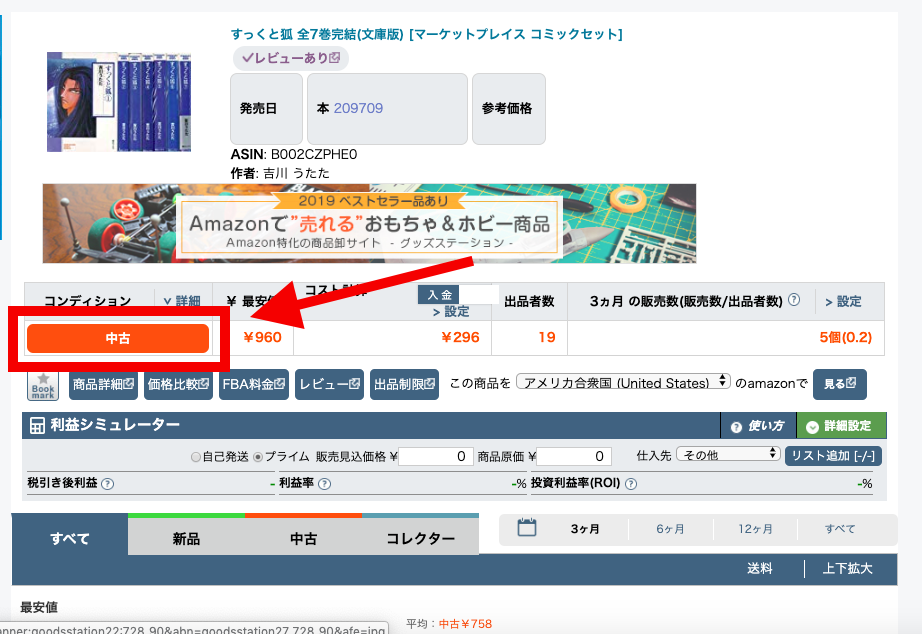Click the ✓レビューあり badge
The image size is (922, 634).
[291, 58]
